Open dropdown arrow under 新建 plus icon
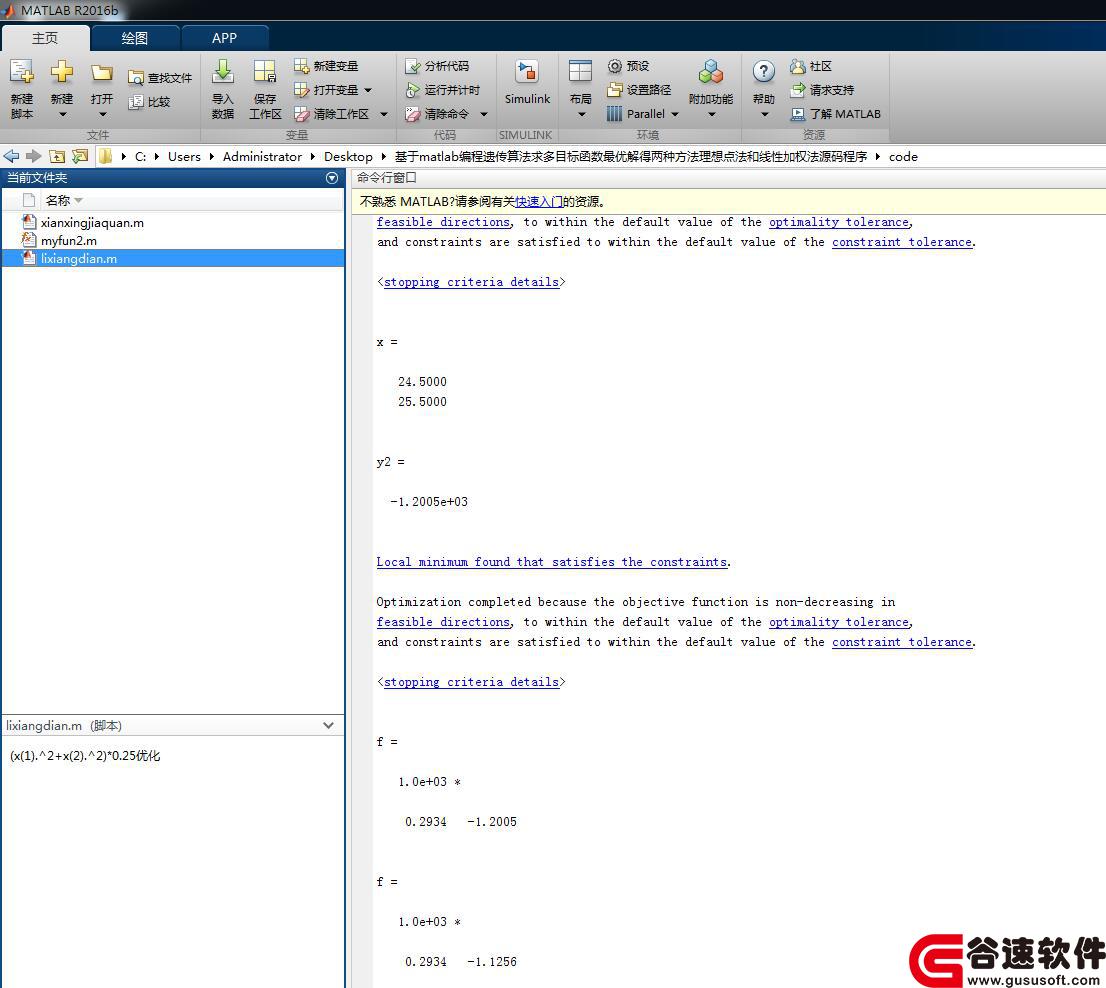 click(62, 114)
